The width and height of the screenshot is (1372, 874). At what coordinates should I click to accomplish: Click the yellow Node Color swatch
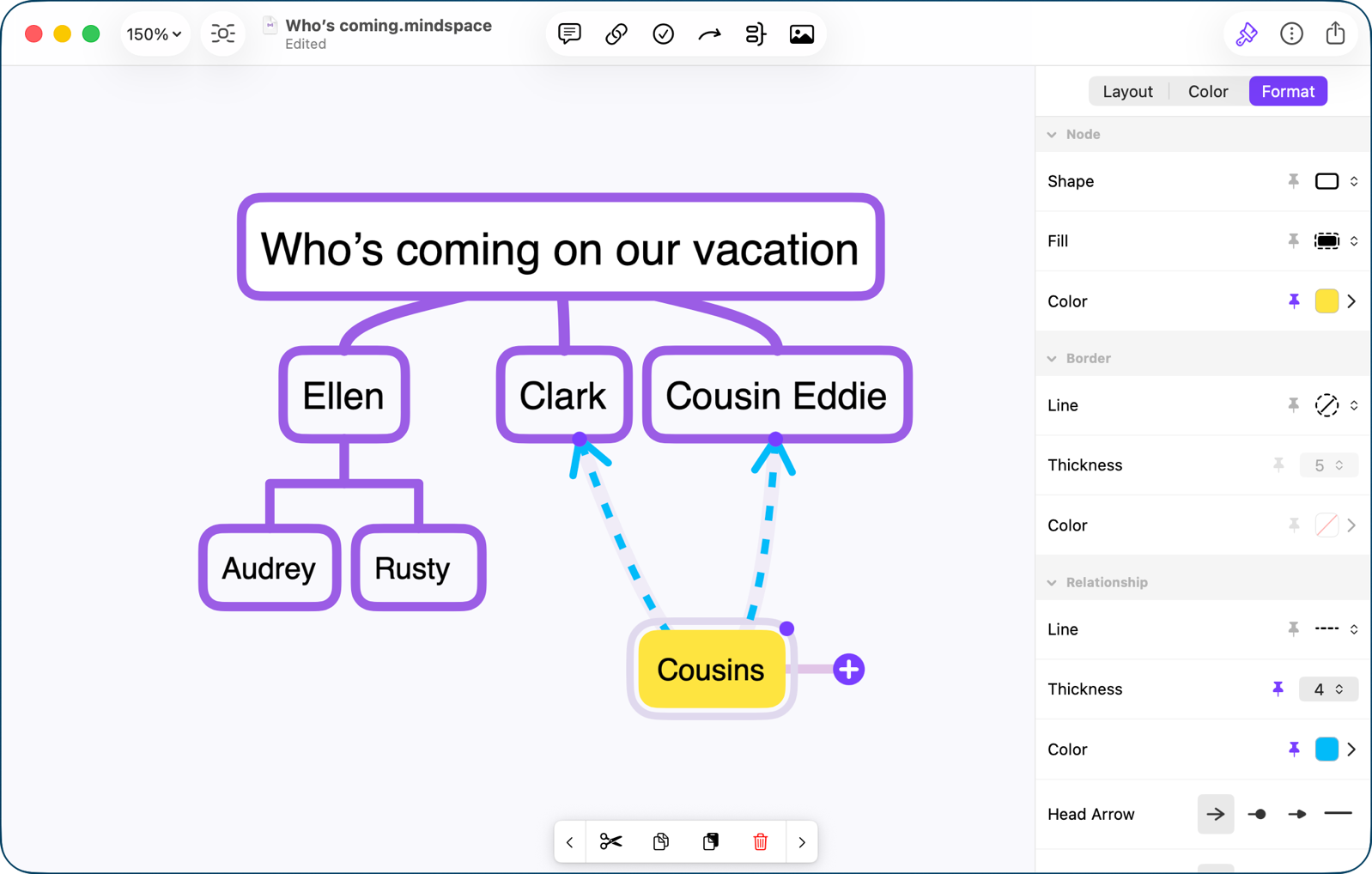point(1326,301)
